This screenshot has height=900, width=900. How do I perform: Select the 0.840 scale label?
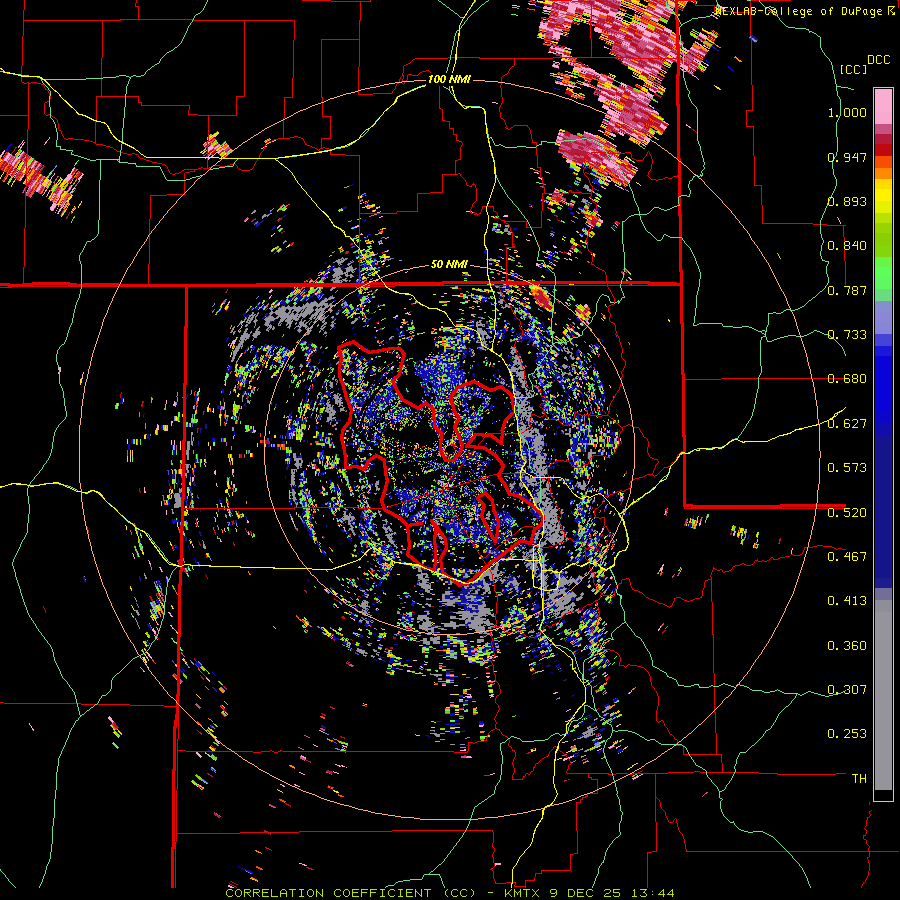847,246
